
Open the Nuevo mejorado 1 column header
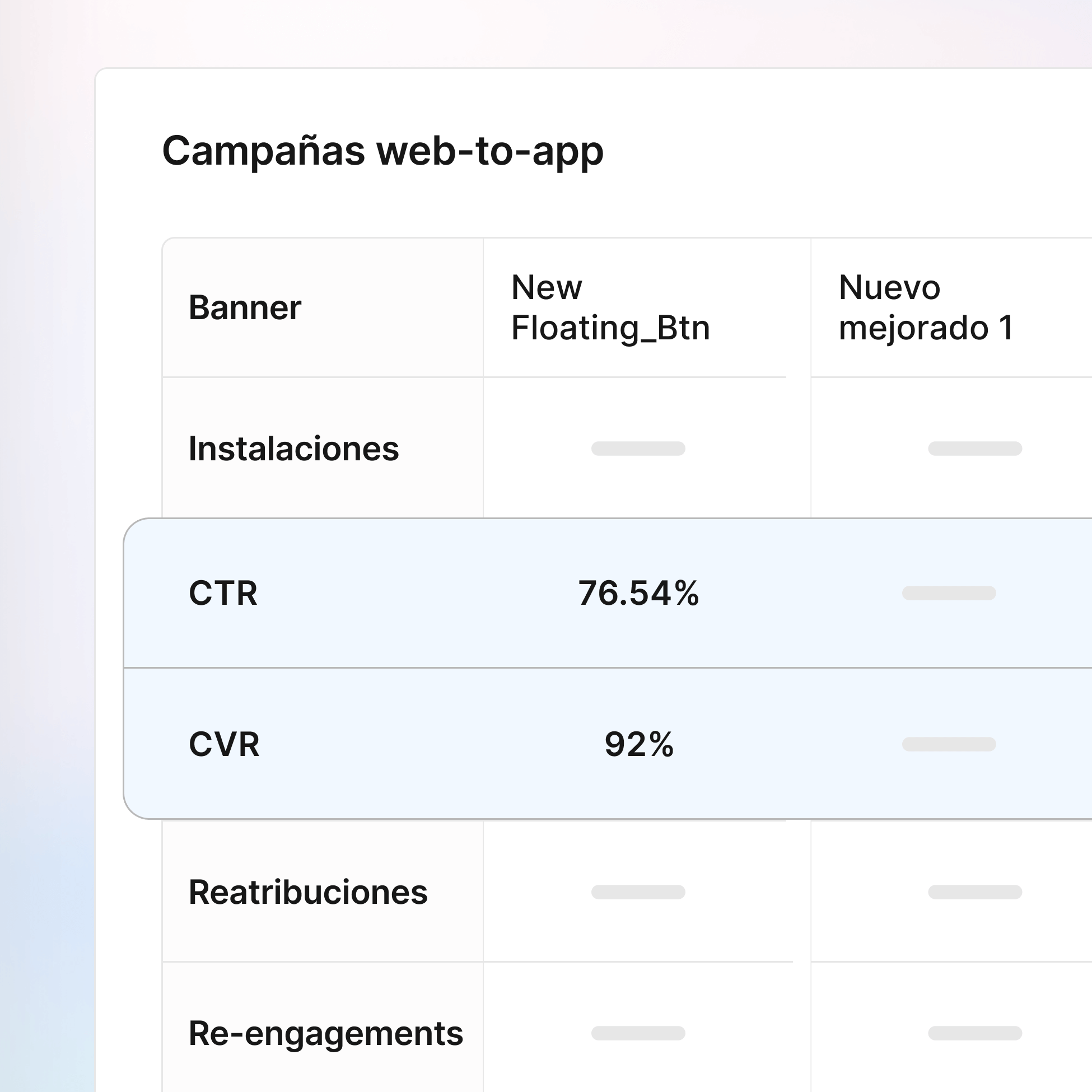pos(926,307)
